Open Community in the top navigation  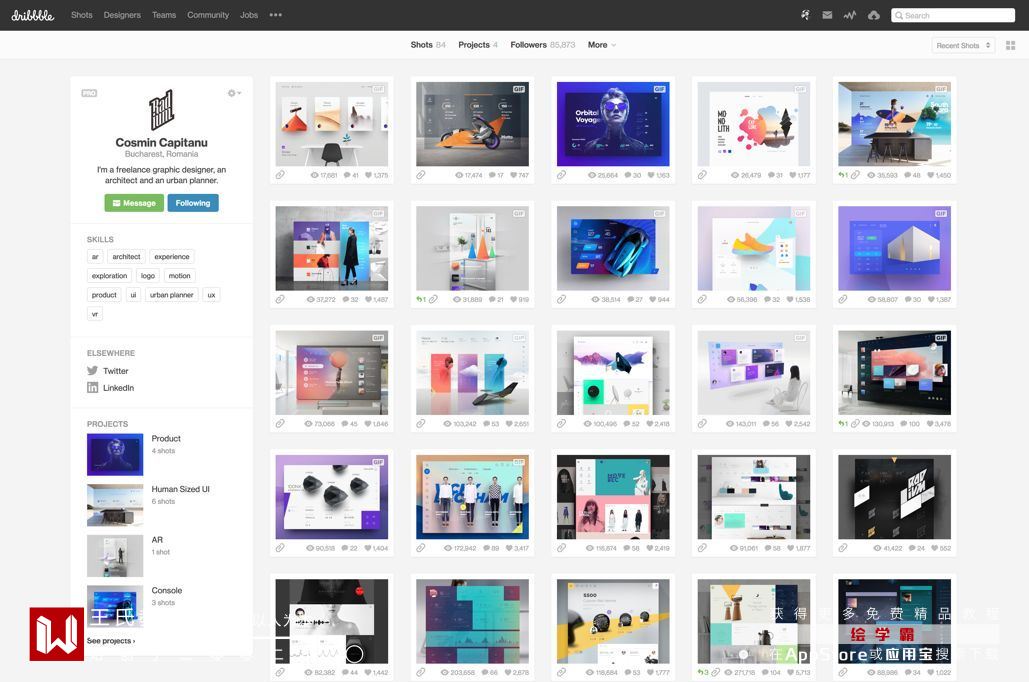coord(208,14)
